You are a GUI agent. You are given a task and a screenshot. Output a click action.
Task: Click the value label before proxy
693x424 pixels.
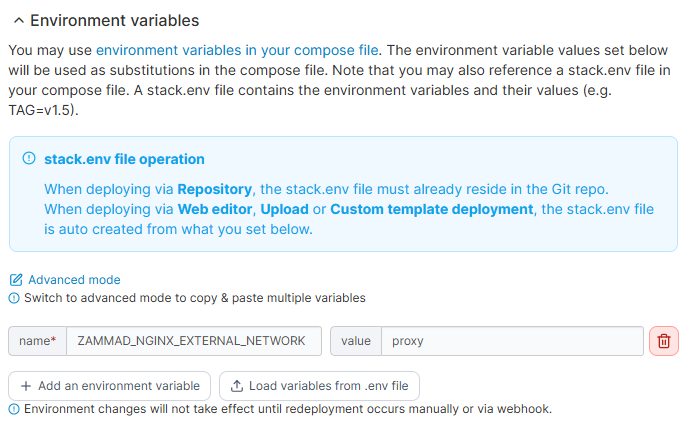pyautogui.click(x=356, y=341)
